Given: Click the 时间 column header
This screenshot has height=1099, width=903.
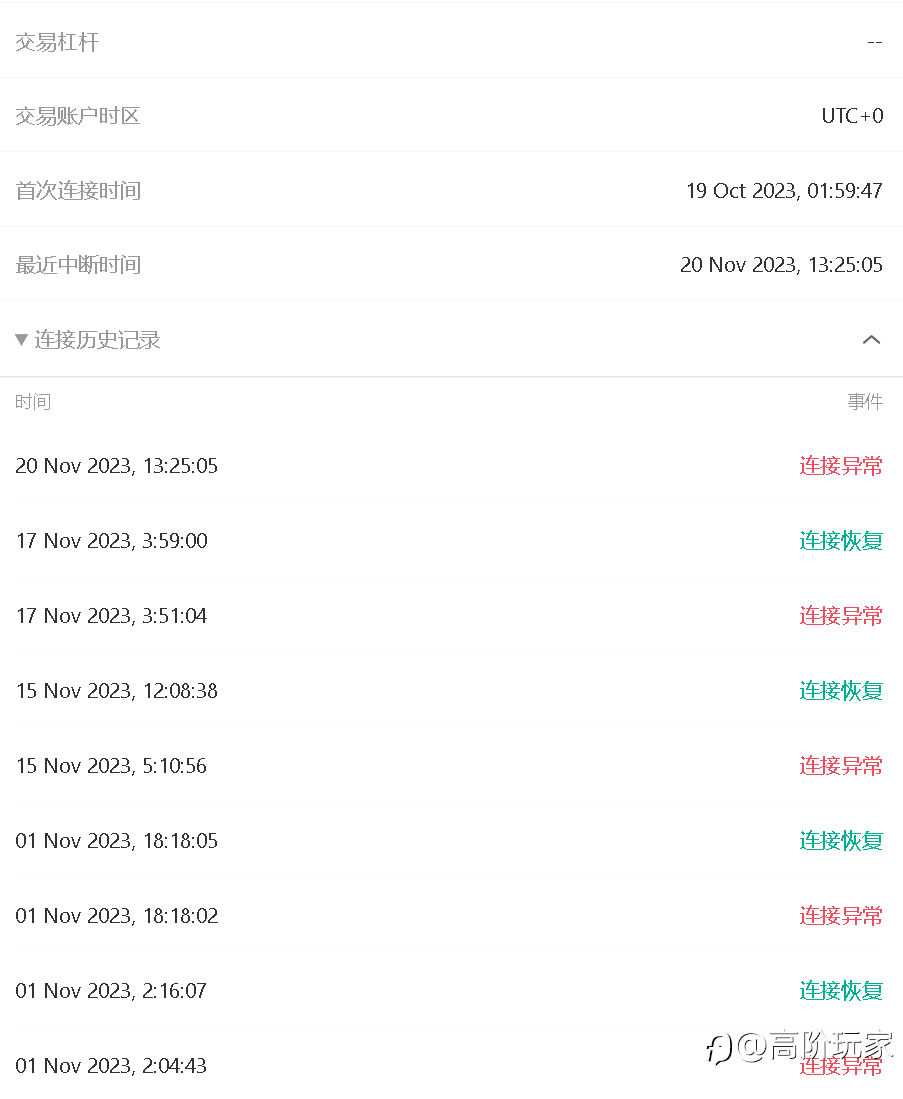Looking at the screenshot, I should (33, 402).
